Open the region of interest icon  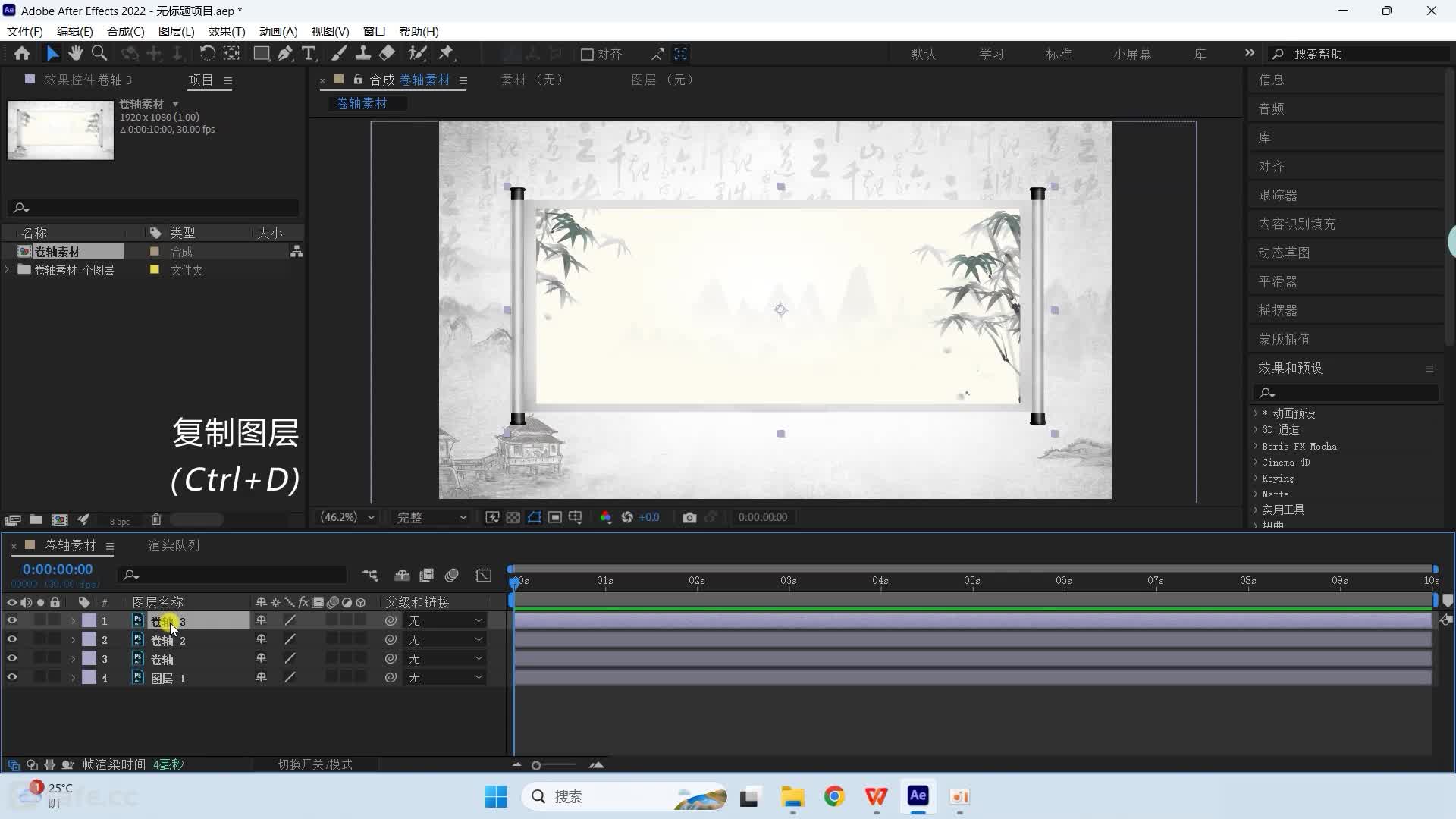coord(555,517)
